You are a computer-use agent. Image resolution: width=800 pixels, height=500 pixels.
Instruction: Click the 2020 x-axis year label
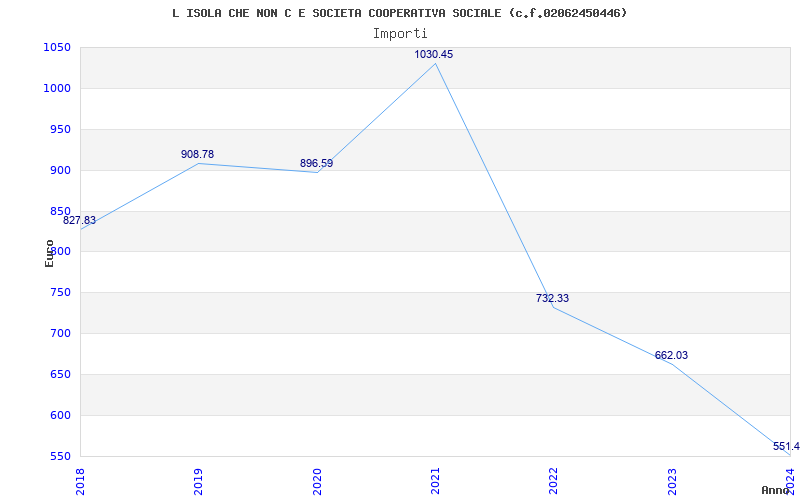[317, 482]
